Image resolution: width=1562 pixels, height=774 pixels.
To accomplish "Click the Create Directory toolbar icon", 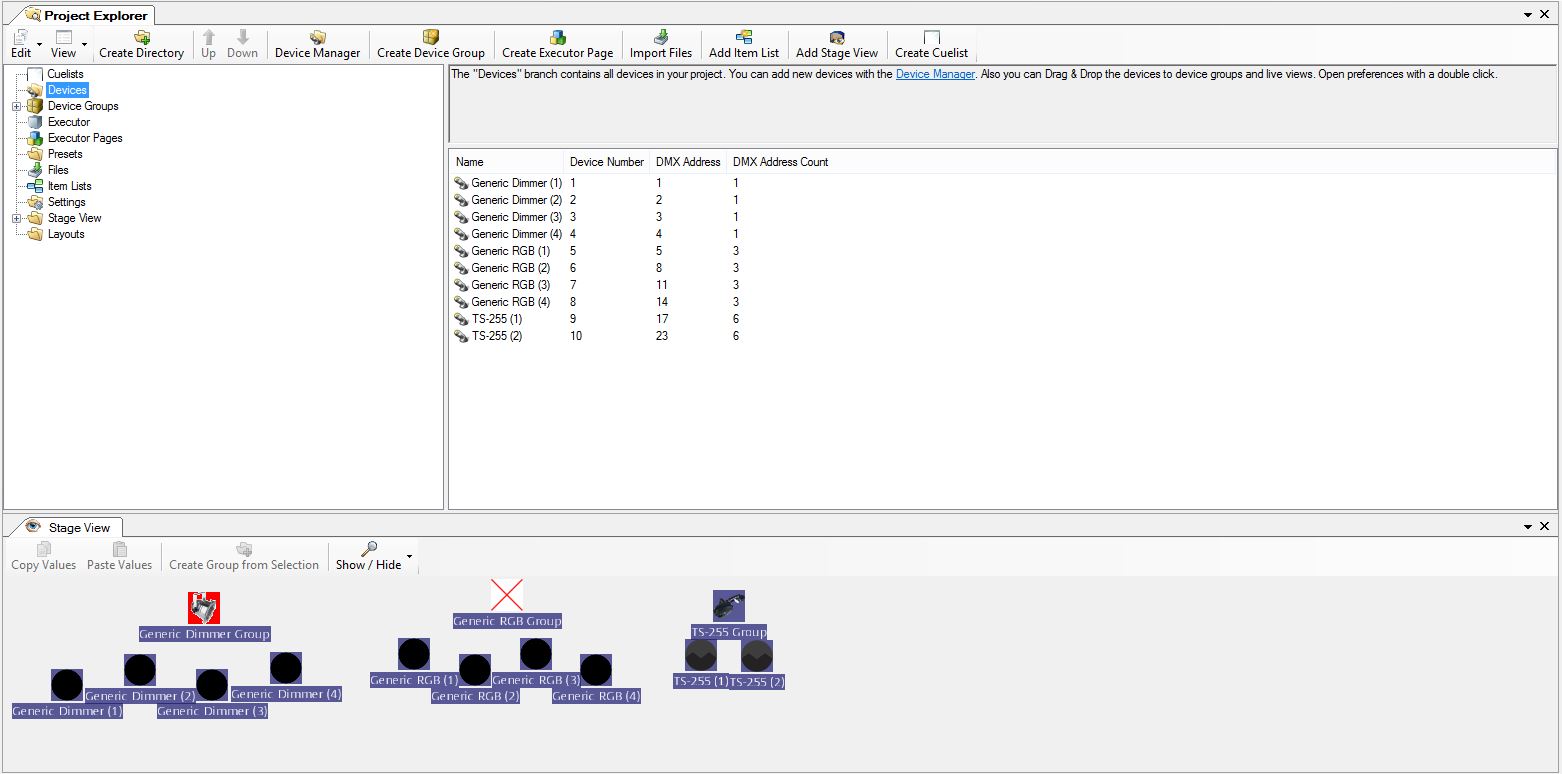I will 141,38.
